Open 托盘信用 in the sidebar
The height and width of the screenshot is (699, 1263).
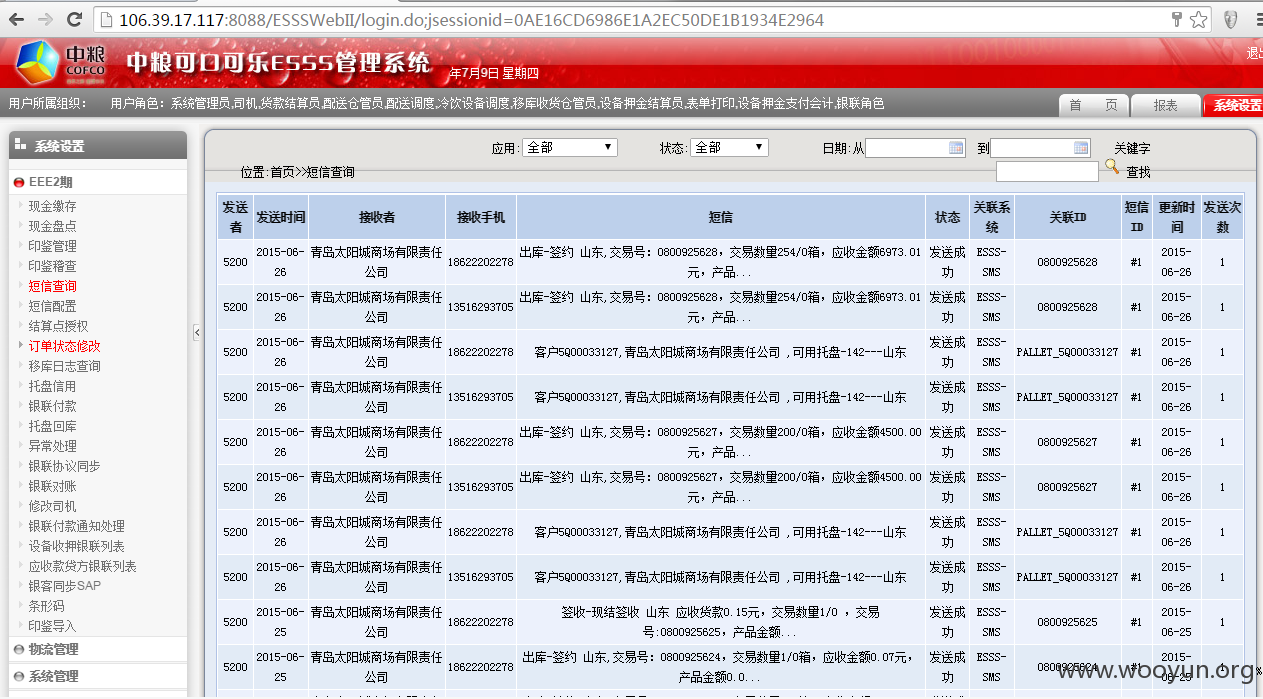point(52,386)
